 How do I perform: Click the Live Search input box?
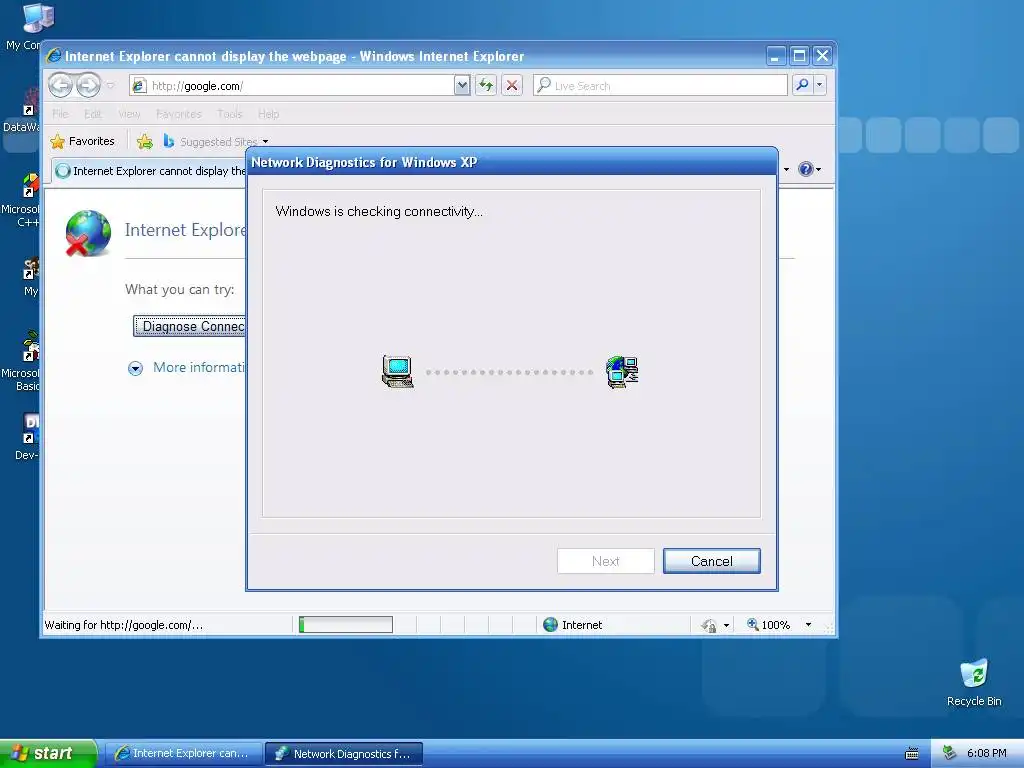(x=660, y=86)
